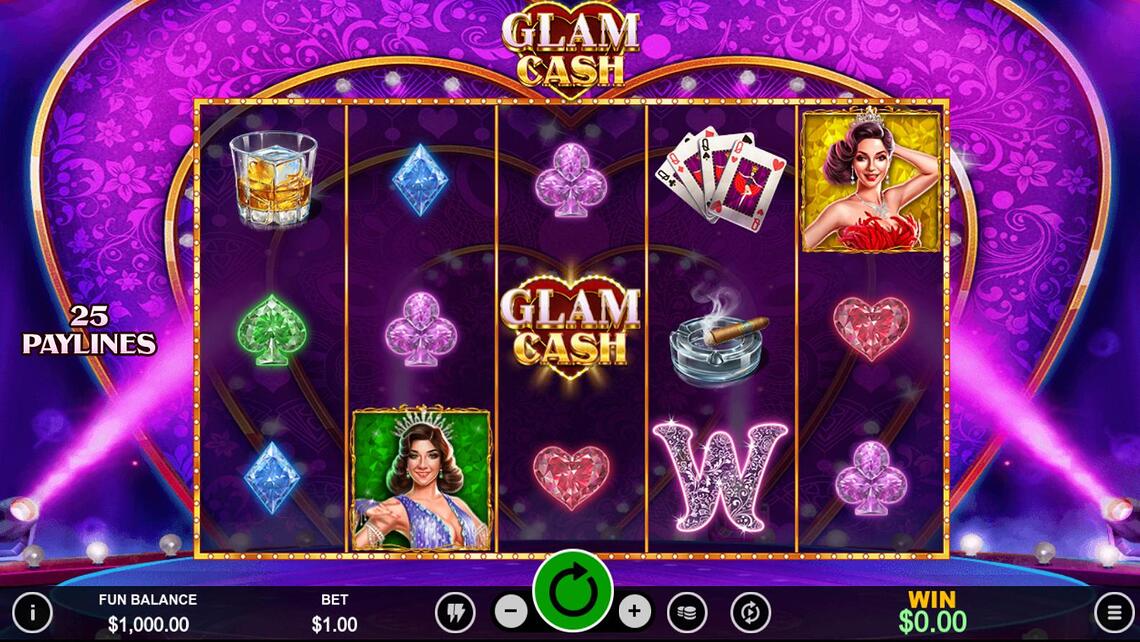Click the 25 Paylines label
The height and width of the screenshot is (642, 1140).
pyautogui.click(x=89, y=329)
